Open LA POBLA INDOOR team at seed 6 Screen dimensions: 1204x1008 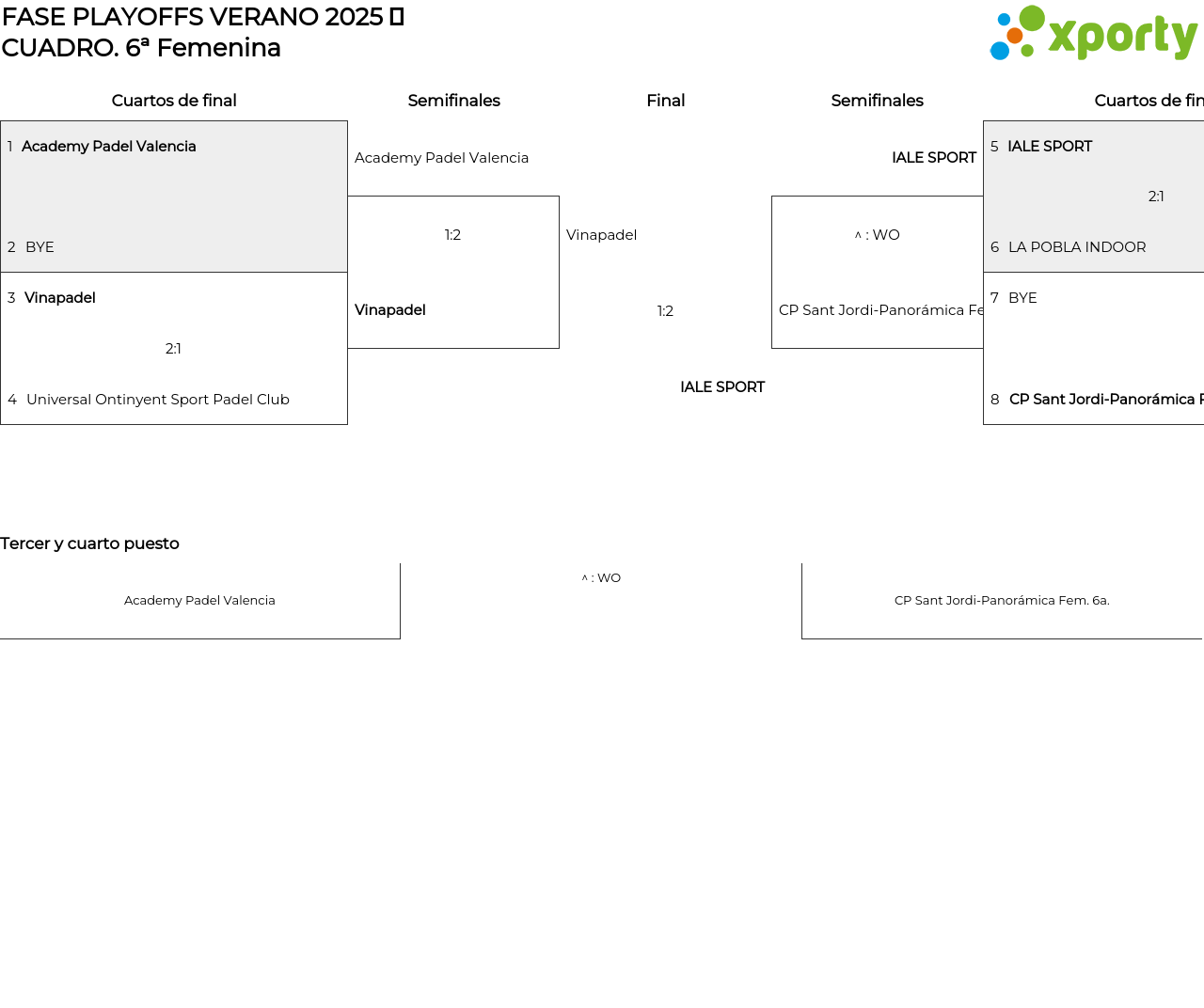(x=1076, y=247)
